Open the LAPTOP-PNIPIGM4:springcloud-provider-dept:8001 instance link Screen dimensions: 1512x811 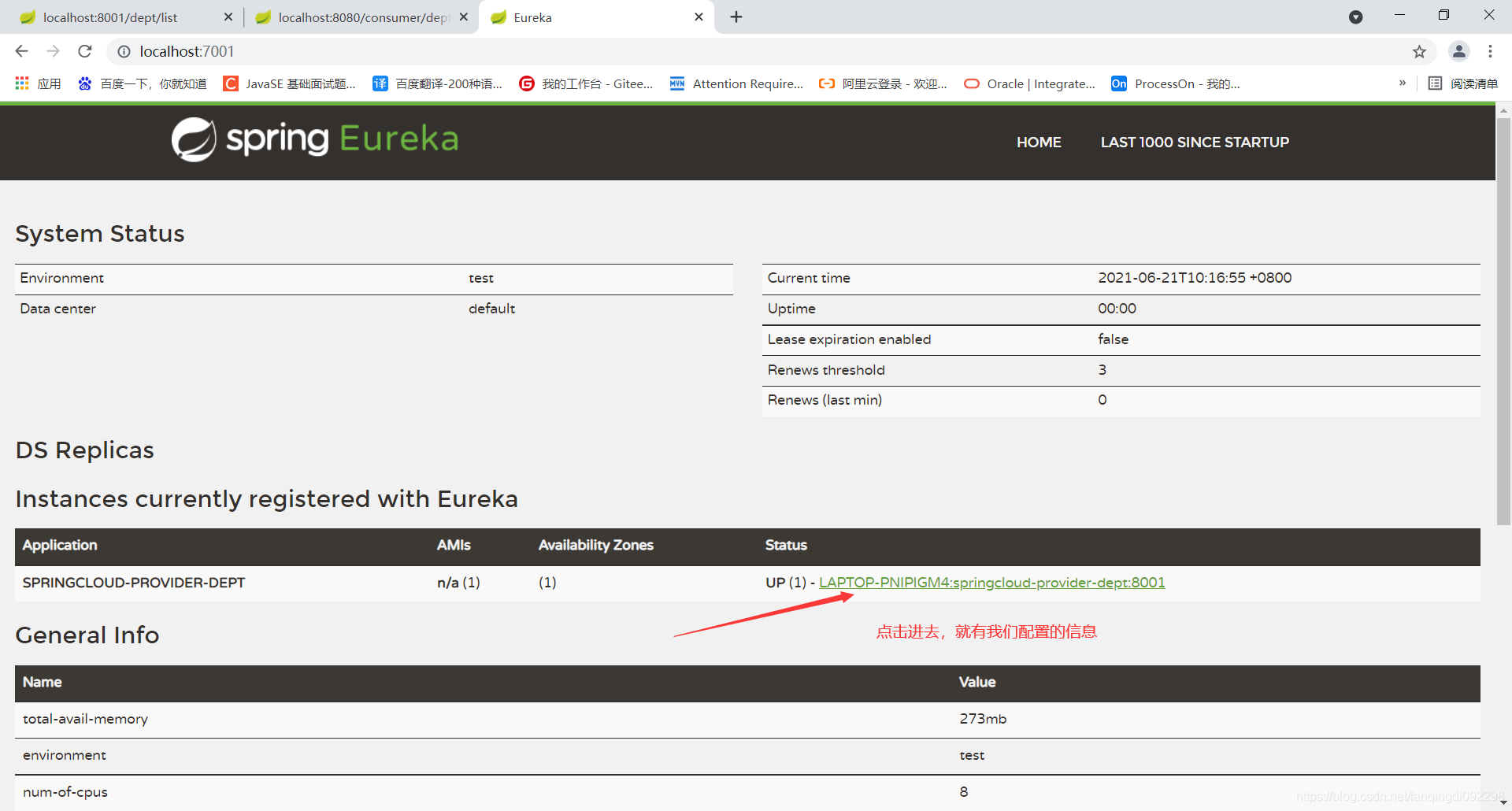coord(991,583)
